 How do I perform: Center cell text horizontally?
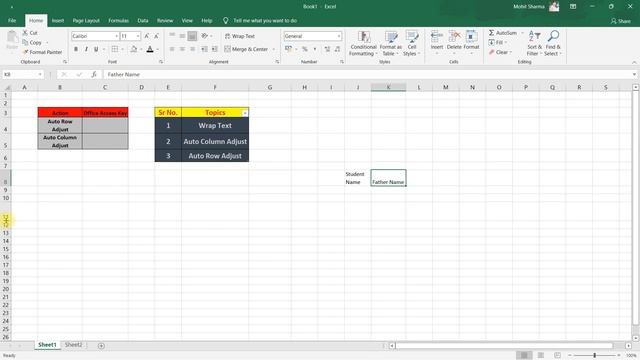pyautogui.click(x=182, y=49)
